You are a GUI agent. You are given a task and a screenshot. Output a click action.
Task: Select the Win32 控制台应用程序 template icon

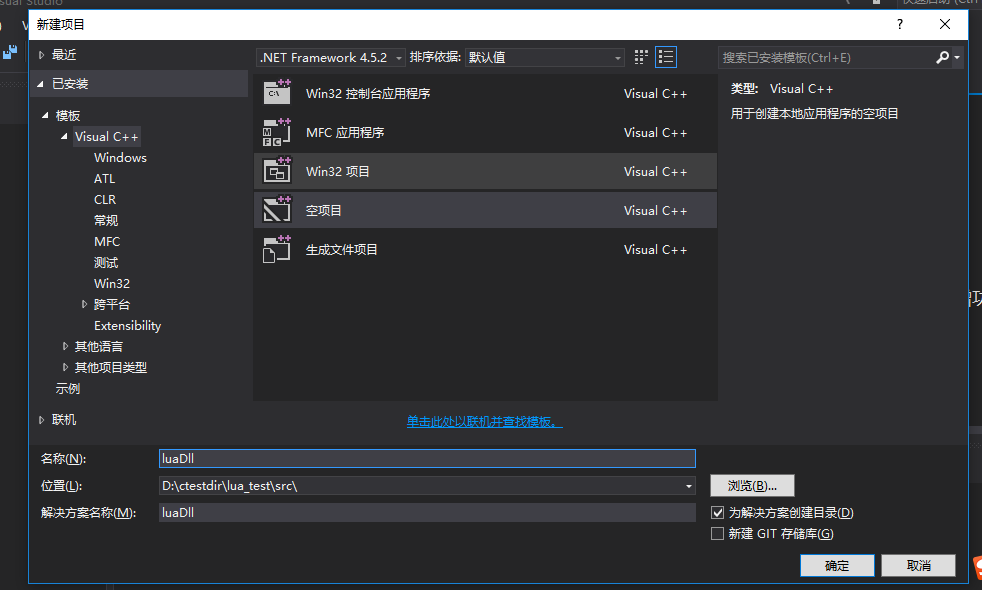pyautogui.click(x=277, y=93)
